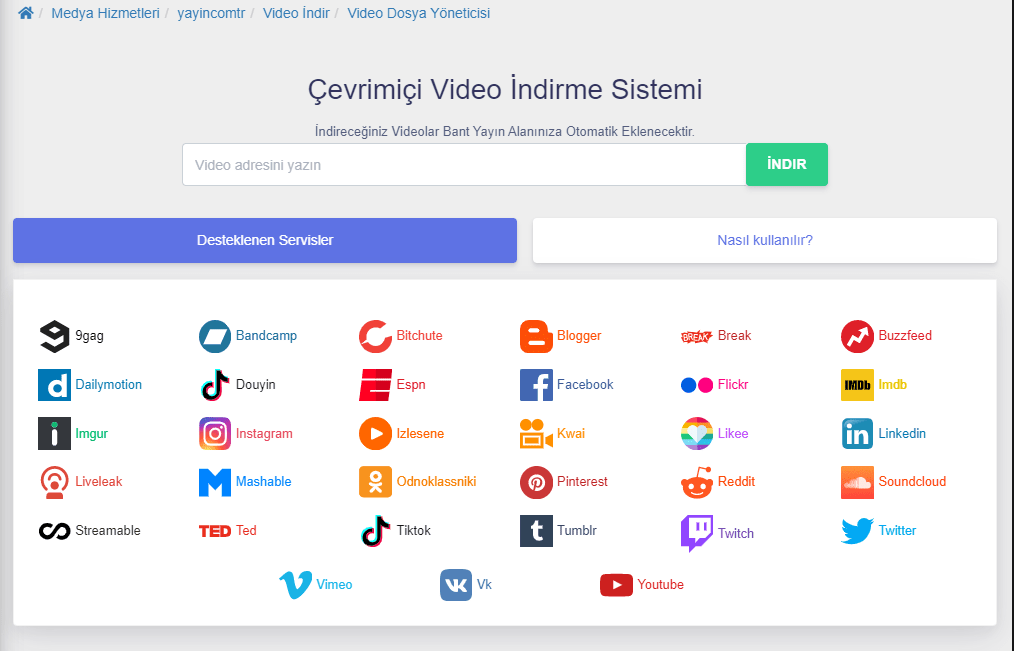Click the Liveleak logo icon
1014x651 pixels.
[x=54, y=482]
